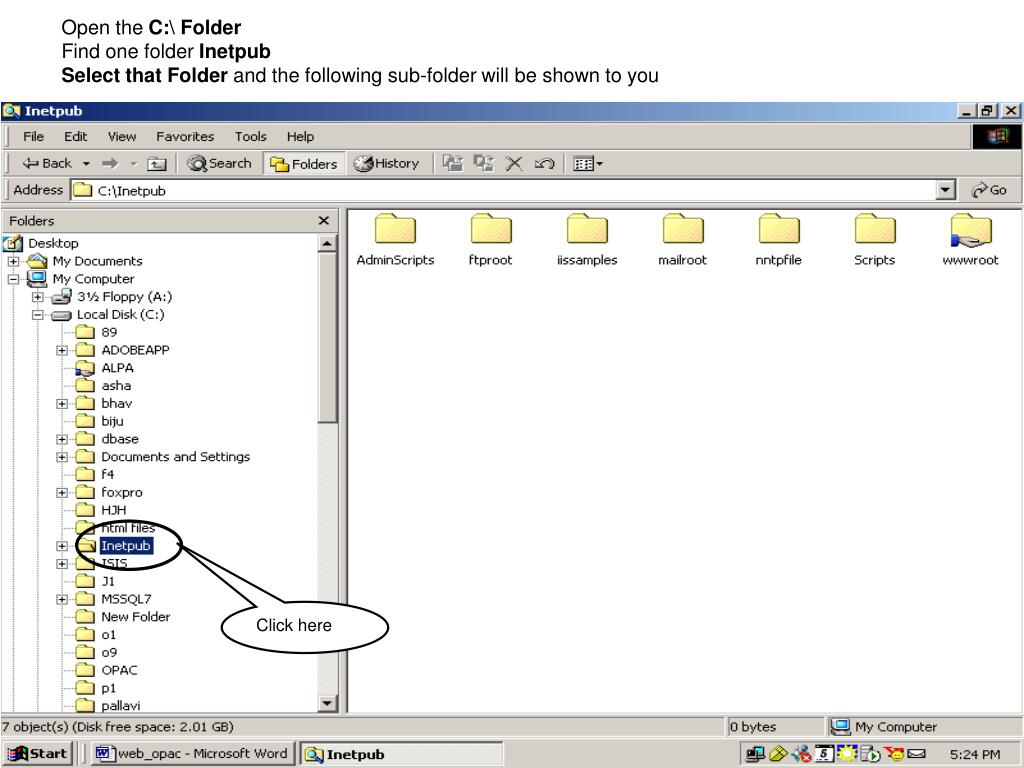This screenshot has height=768, width=1024.
Task: Select 3½ Floppy (A:) drive
Action: click(x=124, y=296)
